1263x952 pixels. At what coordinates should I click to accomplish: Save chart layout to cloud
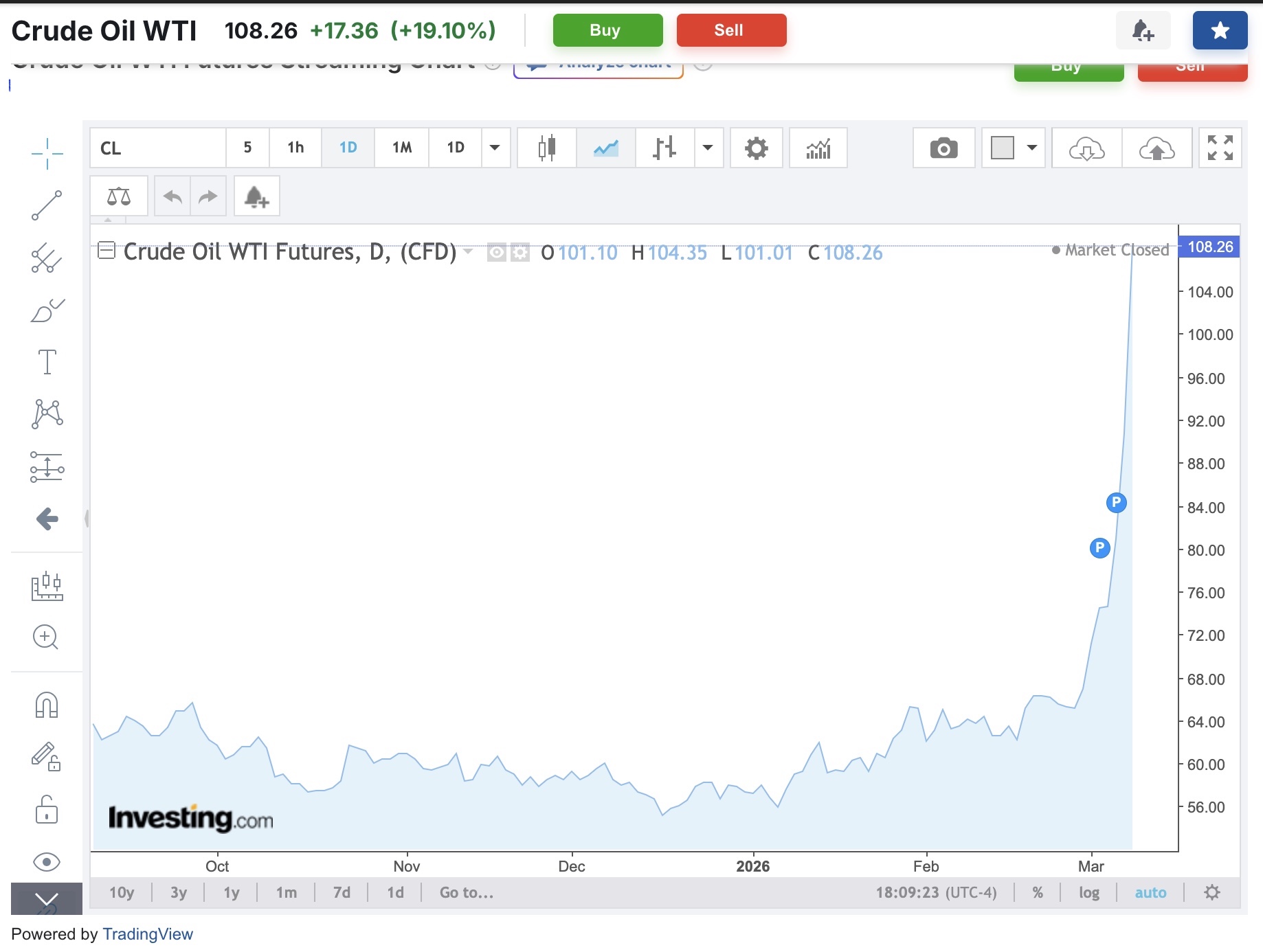[x=1156, y=148]
